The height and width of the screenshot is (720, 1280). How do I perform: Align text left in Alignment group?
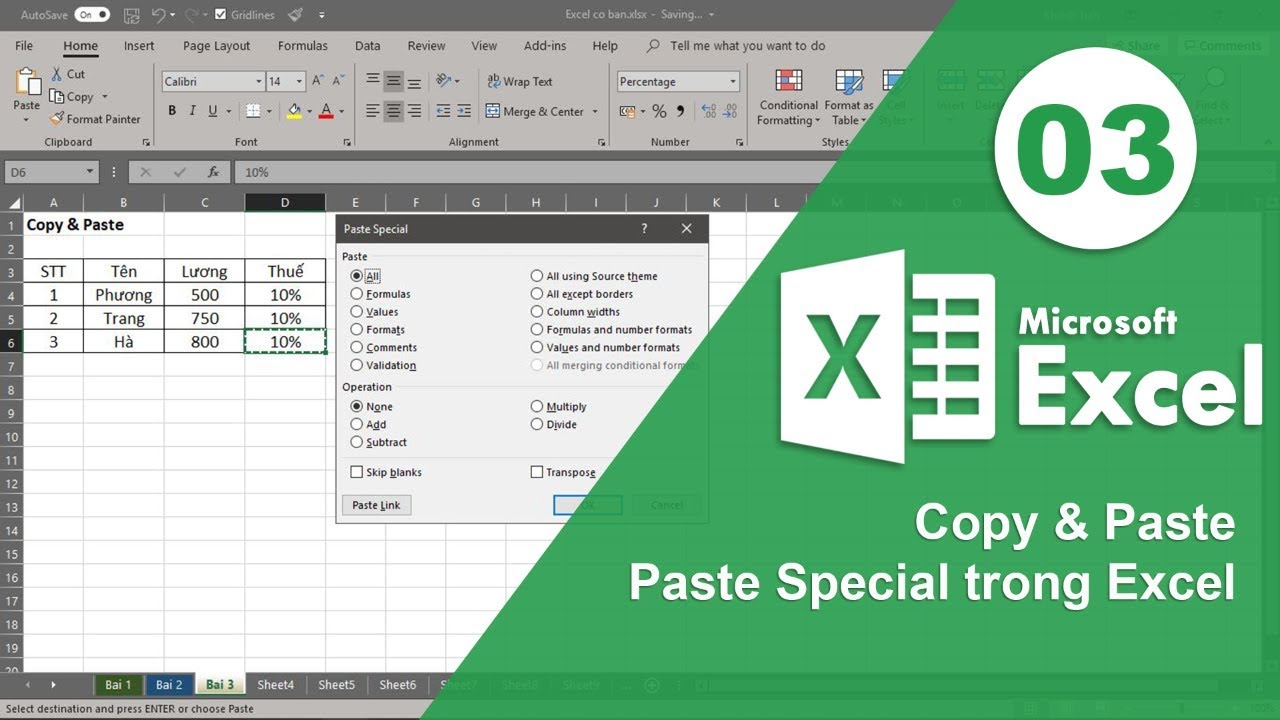coord(372,111)
